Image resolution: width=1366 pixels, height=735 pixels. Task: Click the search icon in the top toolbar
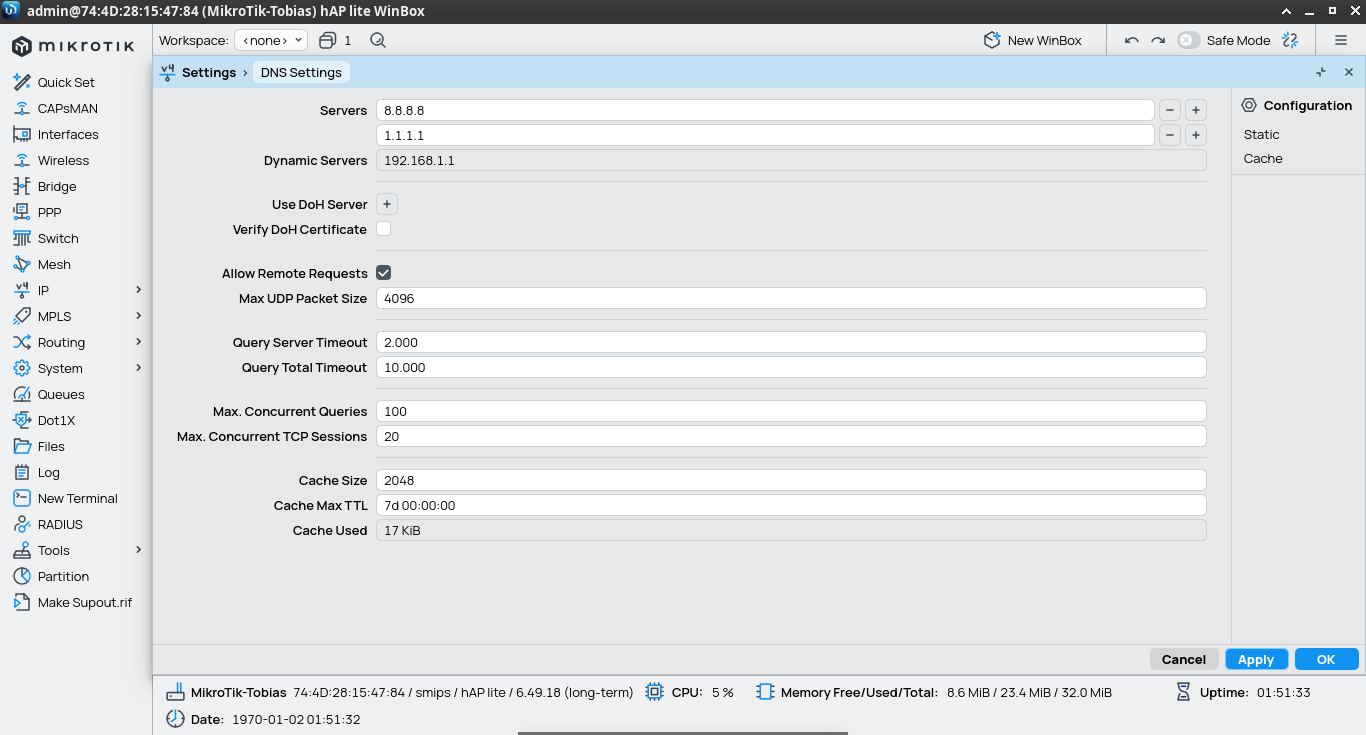tap(377, 41)
